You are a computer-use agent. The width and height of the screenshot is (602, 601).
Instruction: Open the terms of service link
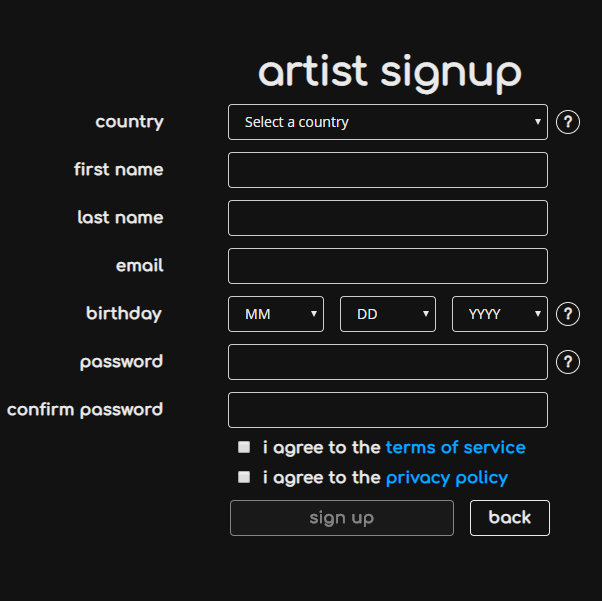[x=455, y=447]
